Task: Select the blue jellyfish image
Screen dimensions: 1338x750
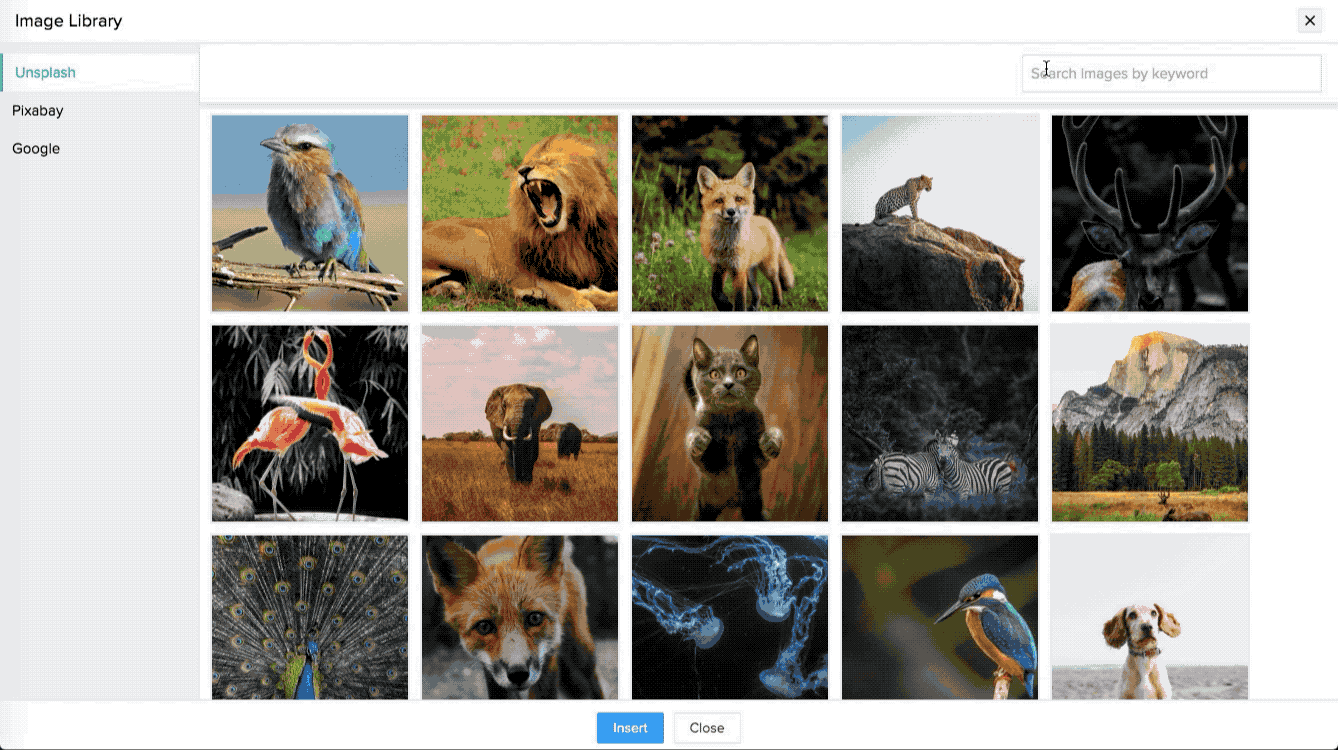Action: click(730, 617)
